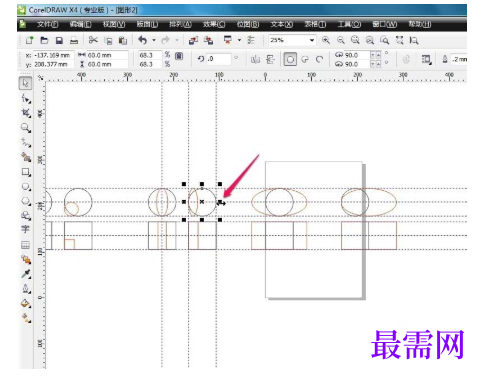Cut the selected object
The height and width of the screenshot is (376, 483).
(x=93, y=40)
